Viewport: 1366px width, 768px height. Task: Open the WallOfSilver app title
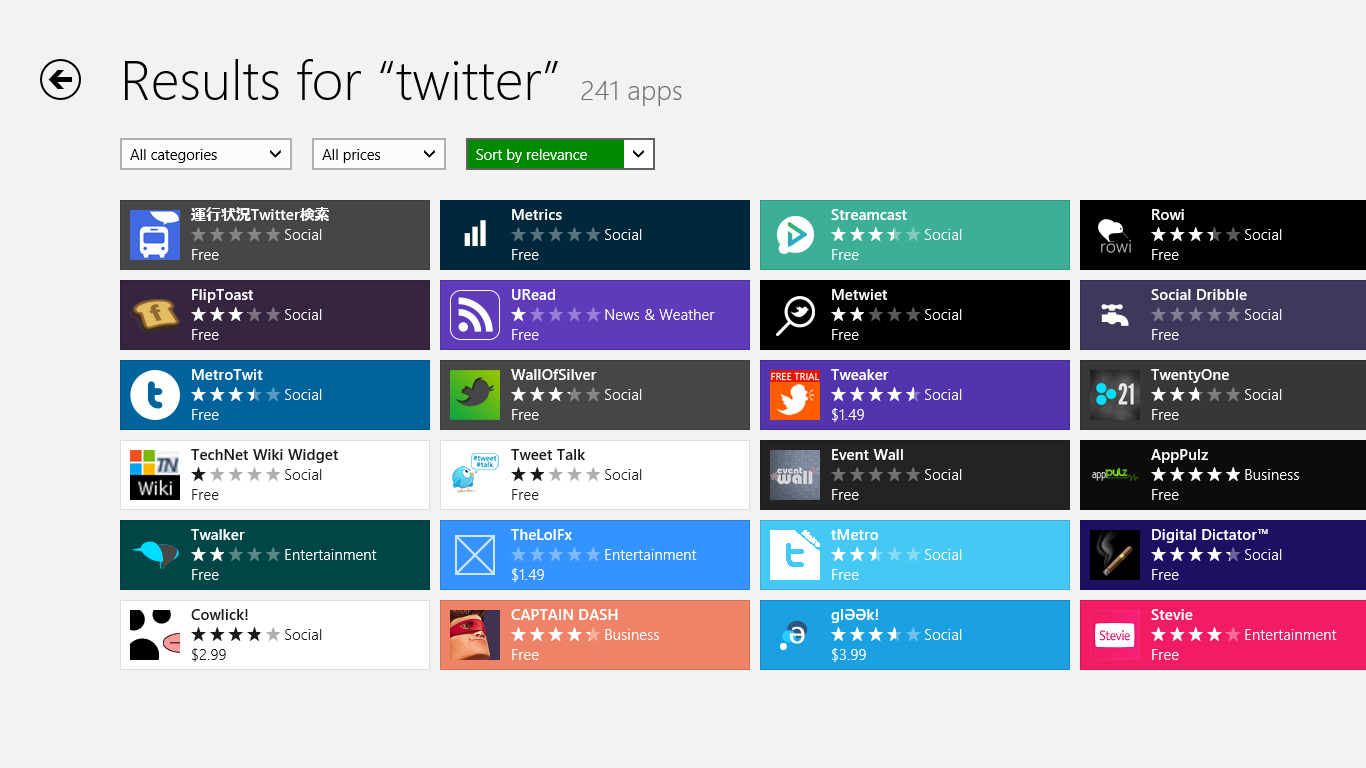pyautogui.click(x=553, y=375)
